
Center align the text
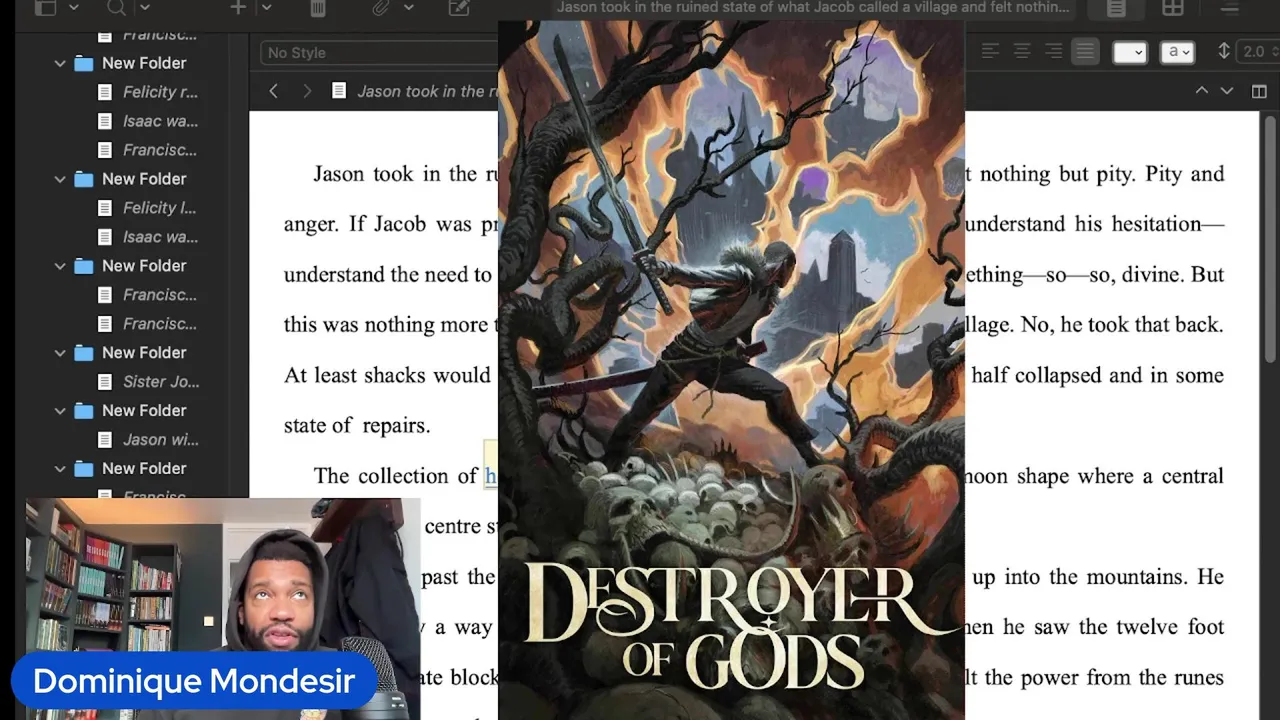pos(1022,51)
